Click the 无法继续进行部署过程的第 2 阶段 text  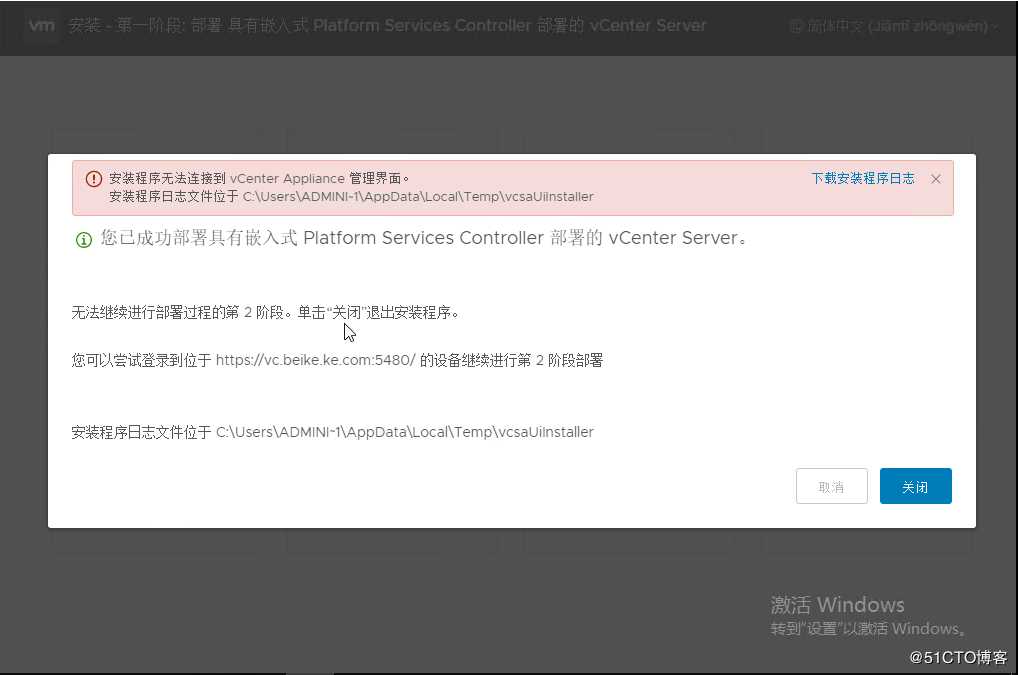[x=265, y=312]
